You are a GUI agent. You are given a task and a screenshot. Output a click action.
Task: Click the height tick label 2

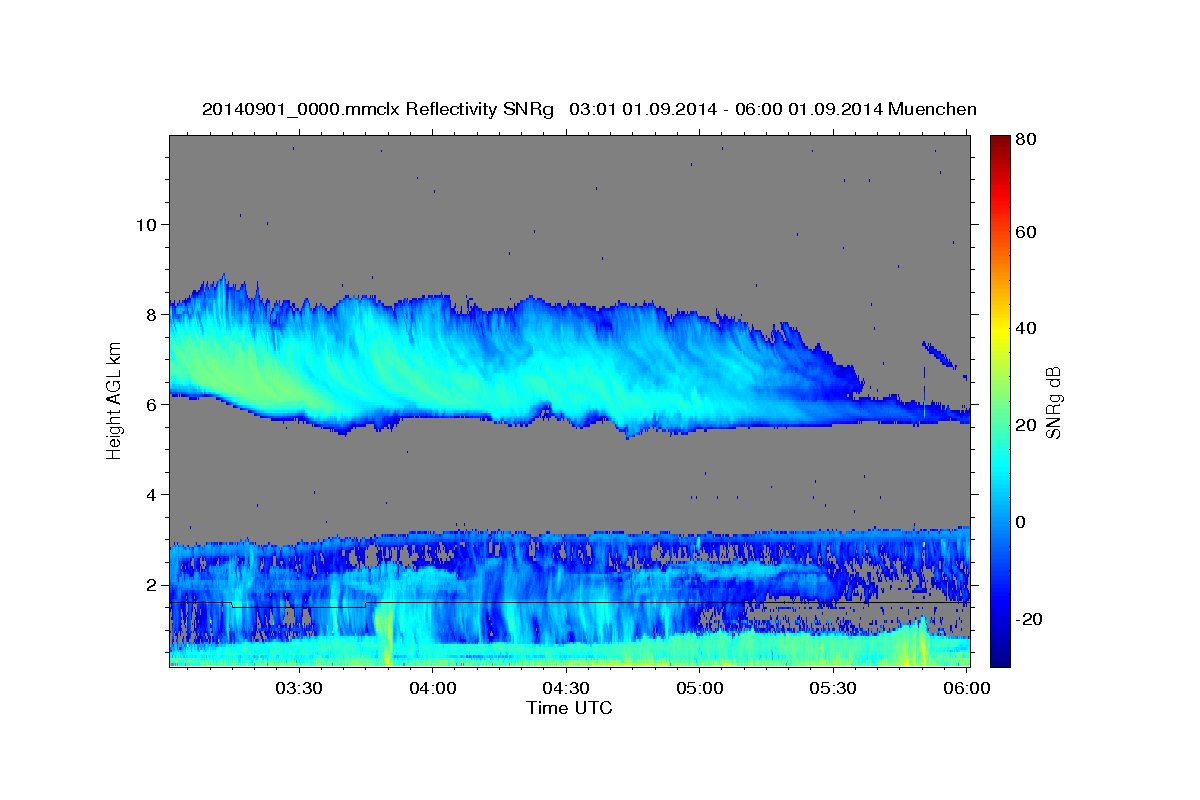152,585
